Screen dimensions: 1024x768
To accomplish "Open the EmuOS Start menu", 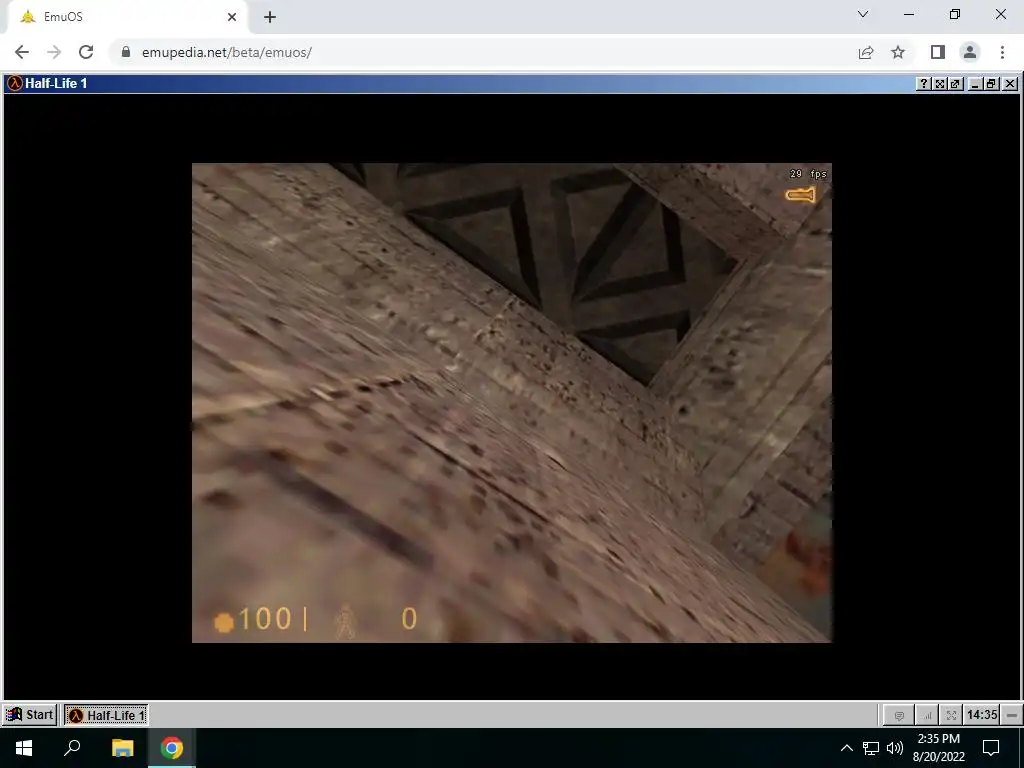I will tap(29, 715).
